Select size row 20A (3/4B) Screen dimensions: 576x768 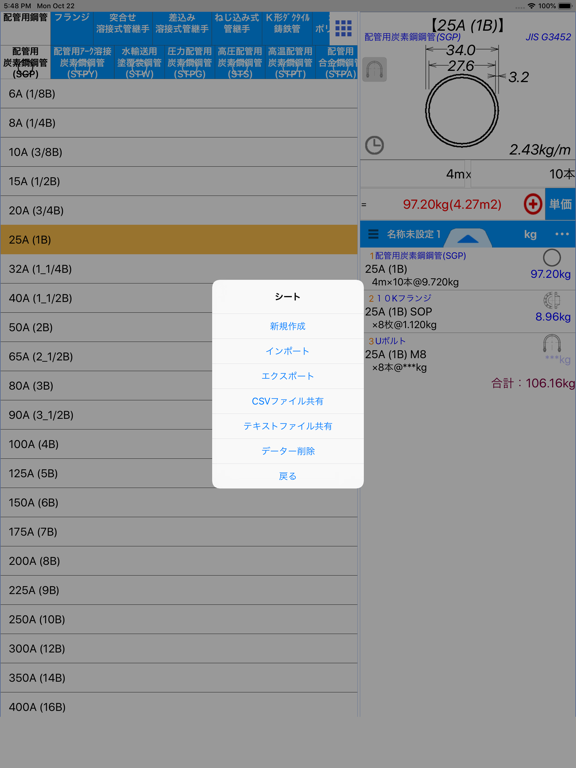179,211
